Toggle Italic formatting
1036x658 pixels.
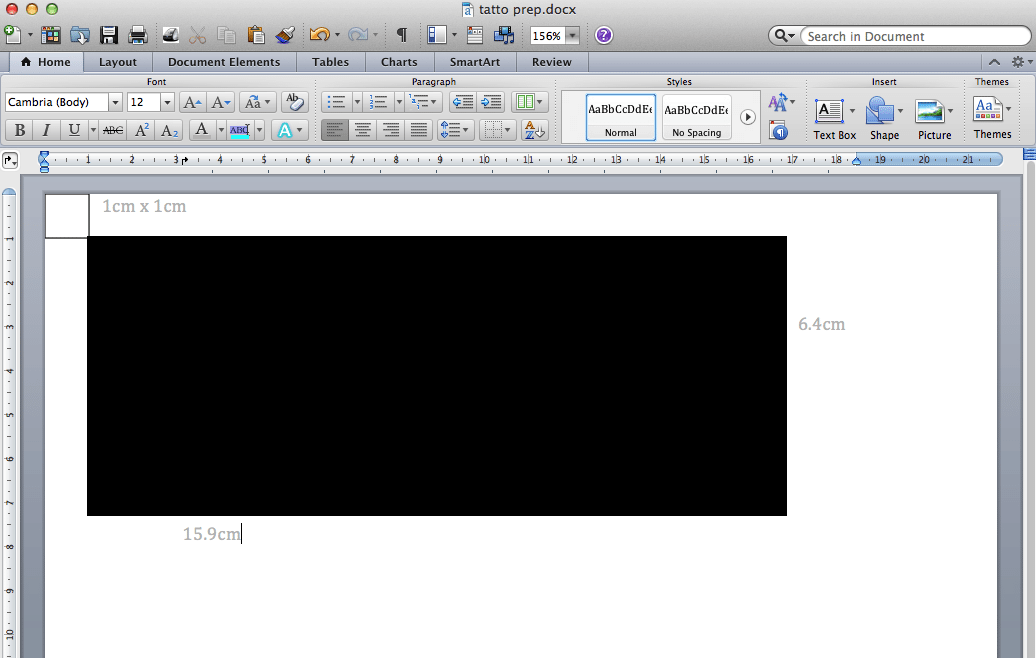click(x=46, y=130)
